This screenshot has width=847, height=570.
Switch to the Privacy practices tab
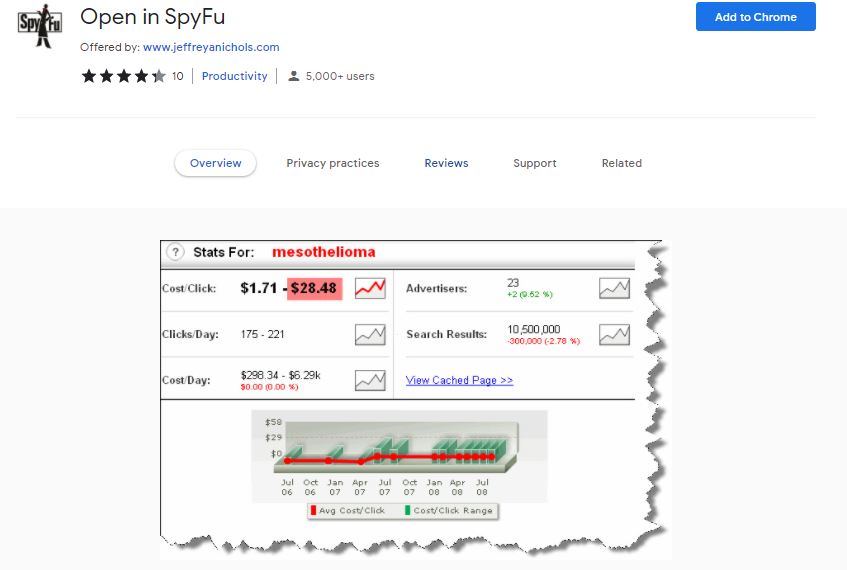[332, 163]
